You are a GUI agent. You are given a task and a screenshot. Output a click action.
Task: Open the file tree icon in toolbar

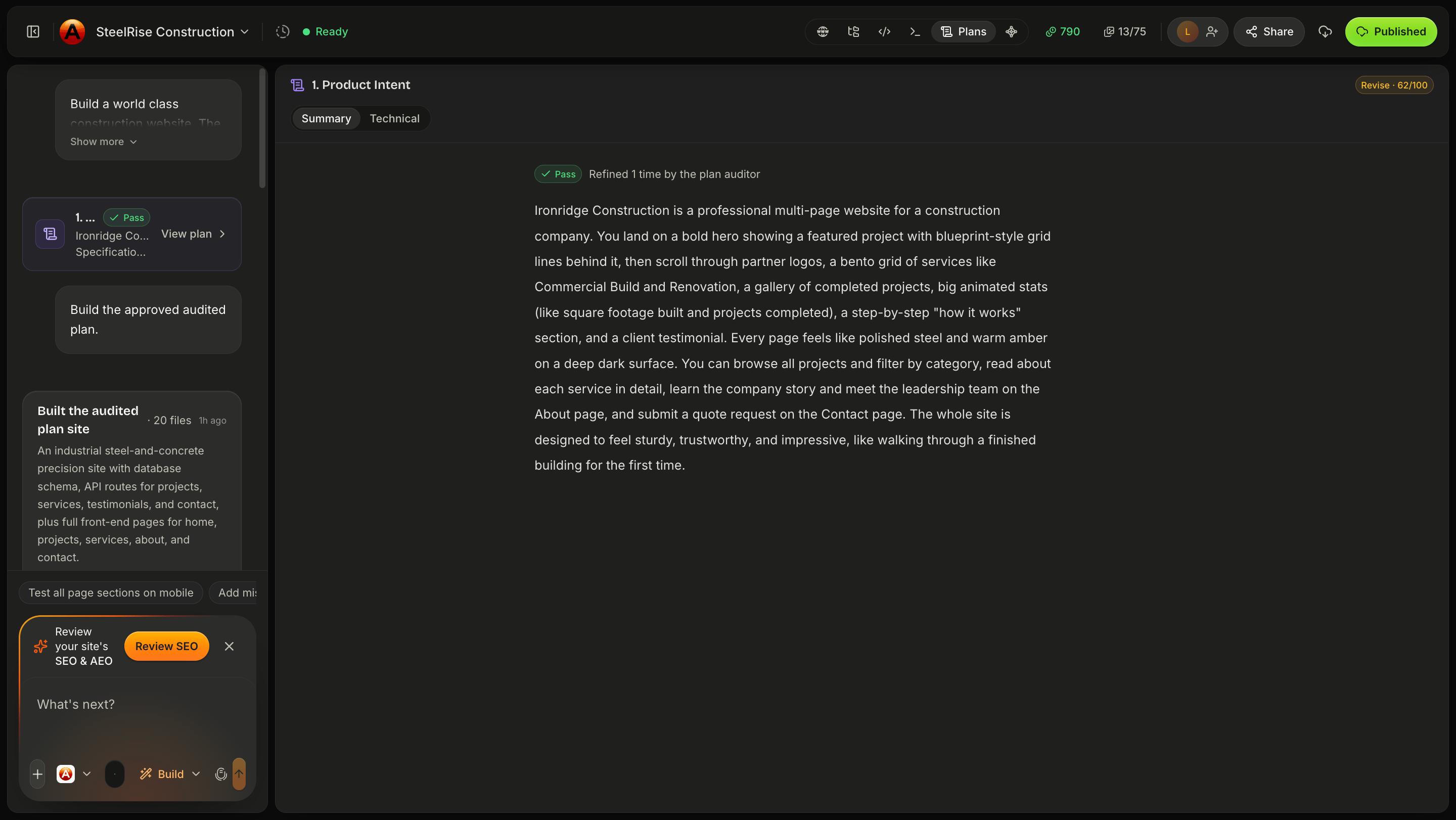pyautogui.click(x=853, y=32)
